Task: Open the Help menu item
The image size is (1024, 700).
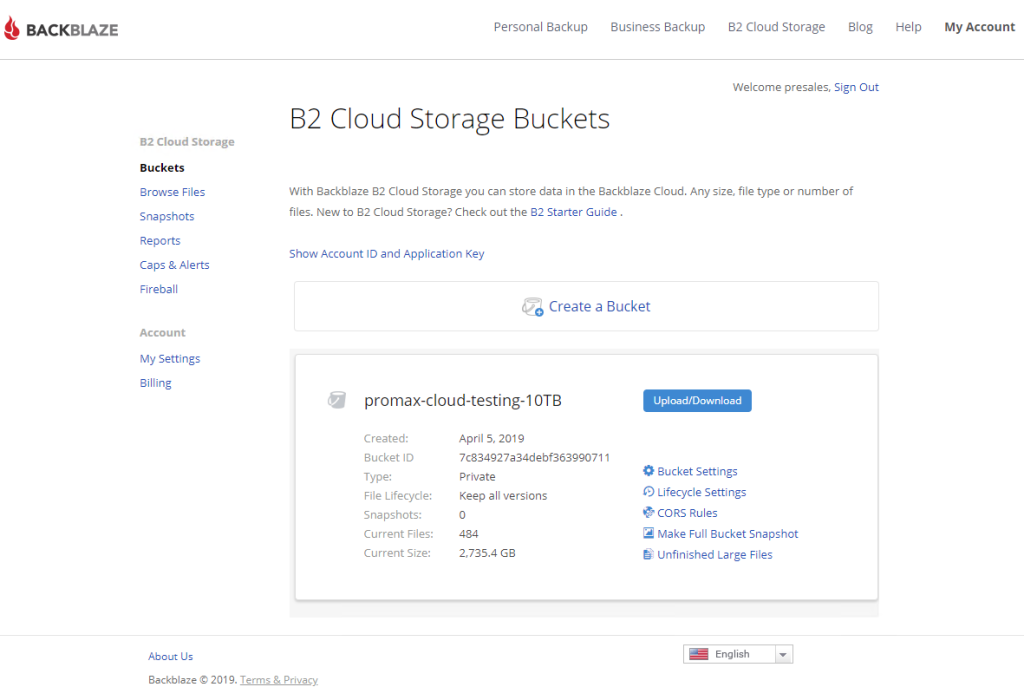Action: point(908,27)
